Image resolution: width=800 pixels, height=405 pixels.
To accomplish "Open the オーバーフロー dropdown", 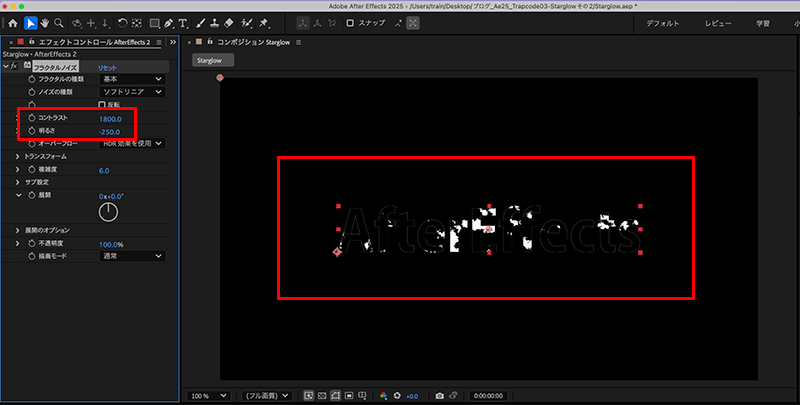I will [132, 143].
